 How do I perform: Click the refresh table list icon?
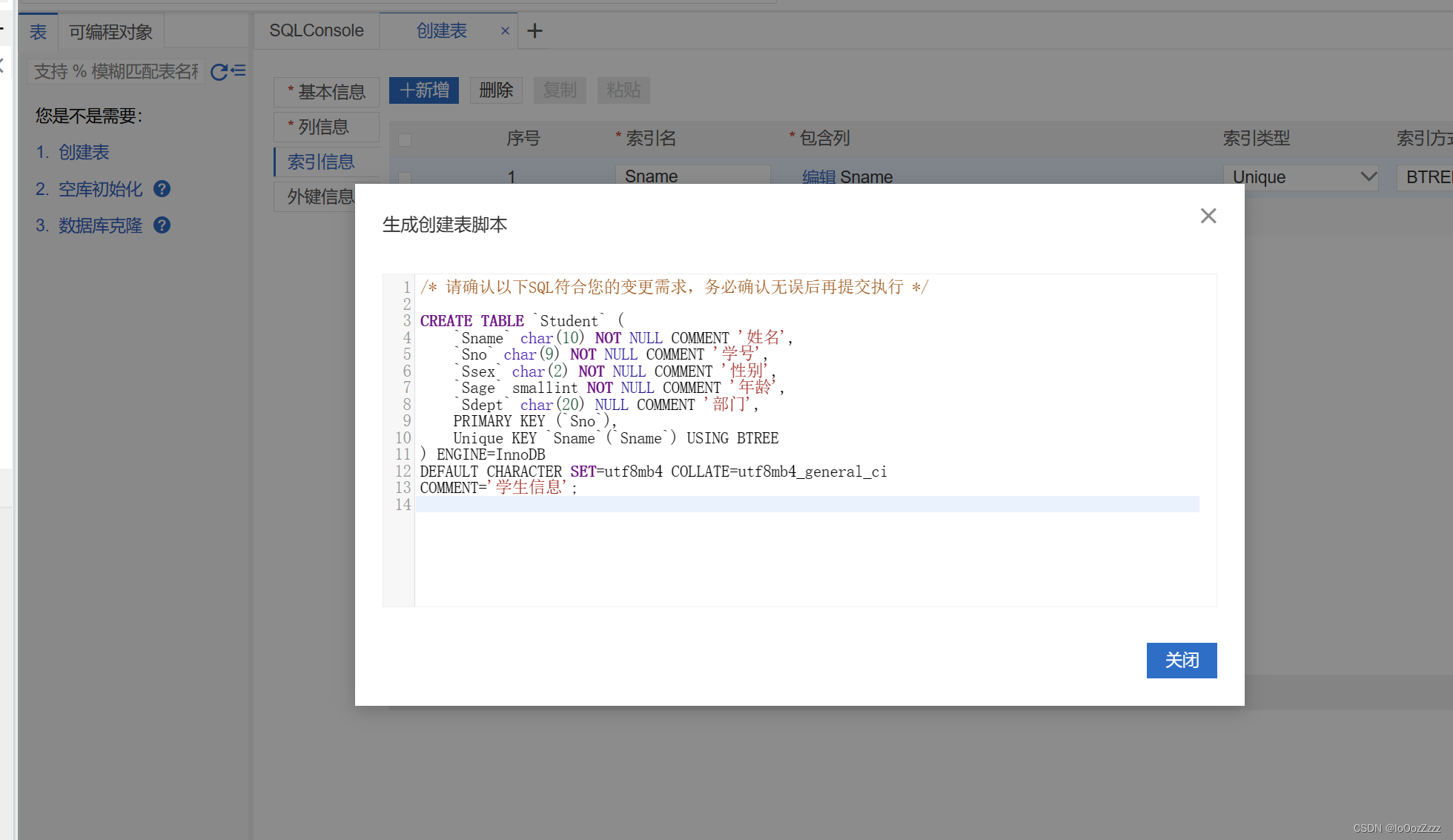219,72
